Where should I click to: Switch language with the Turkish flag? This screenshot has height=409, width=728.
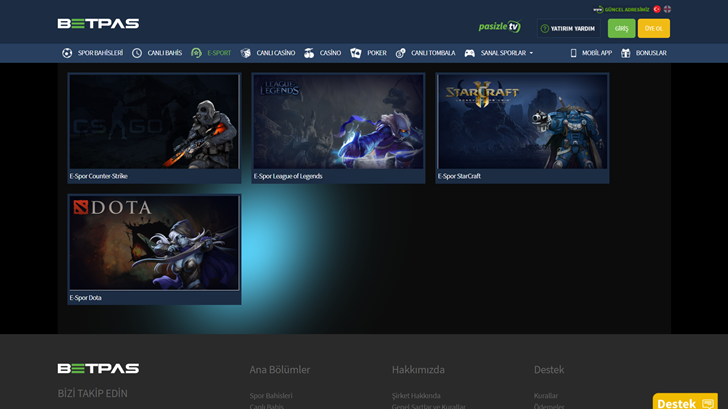coord(657,9)
